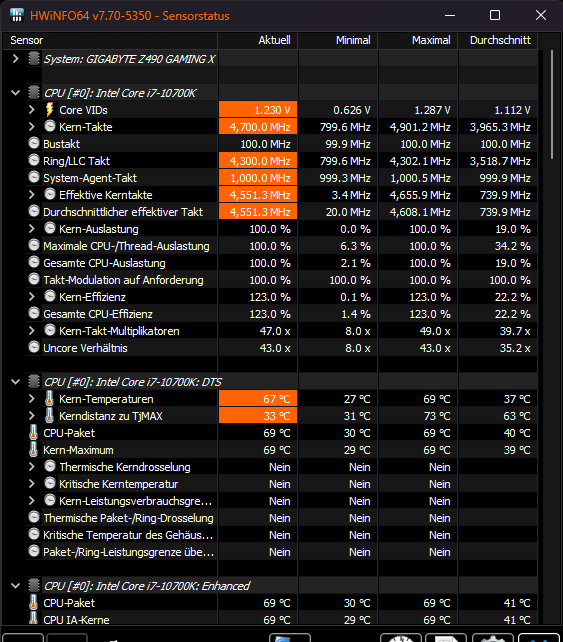
Task: Click the Durchschnitt column header
Action: point(498,40)
